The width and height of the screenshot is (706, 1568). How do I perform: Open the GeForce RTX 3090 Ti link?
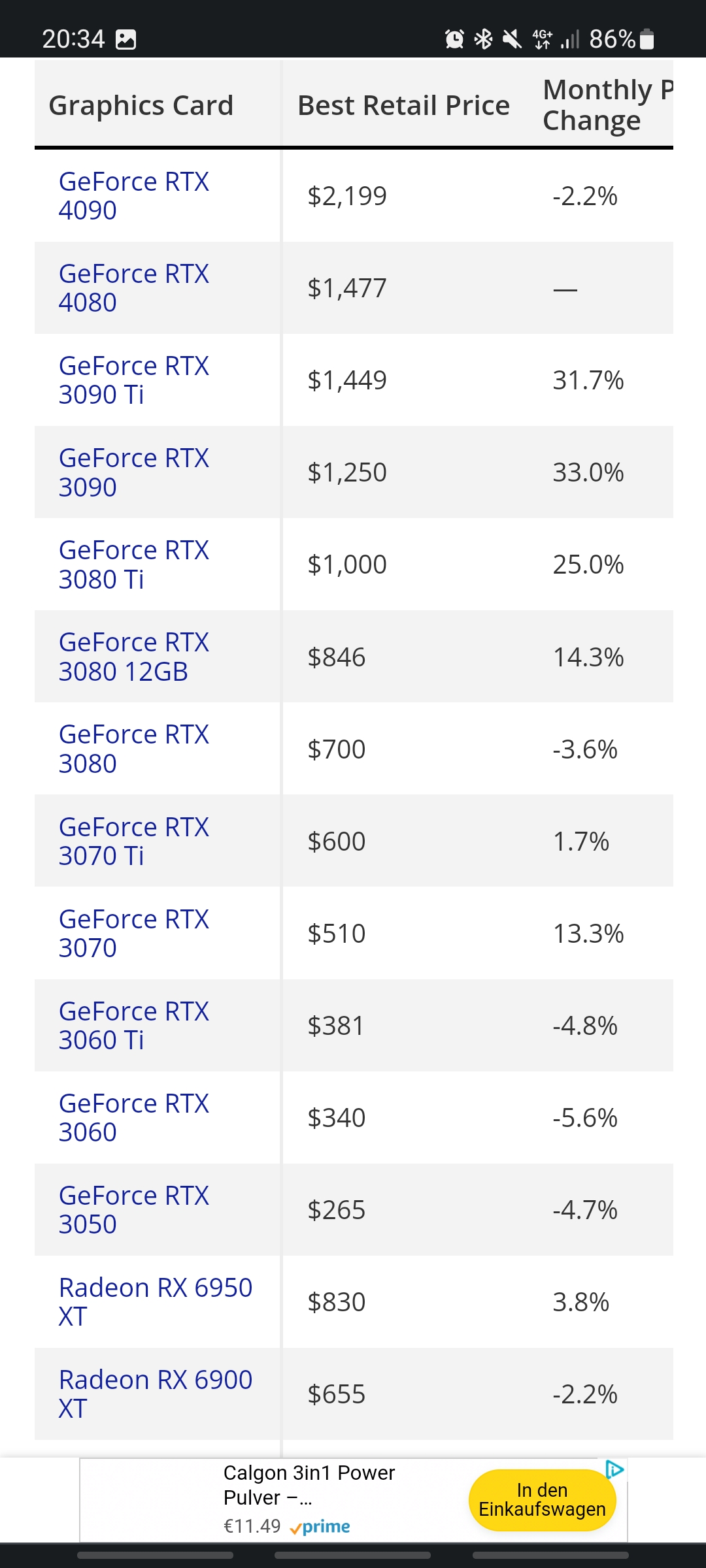(x=133, y=380)
